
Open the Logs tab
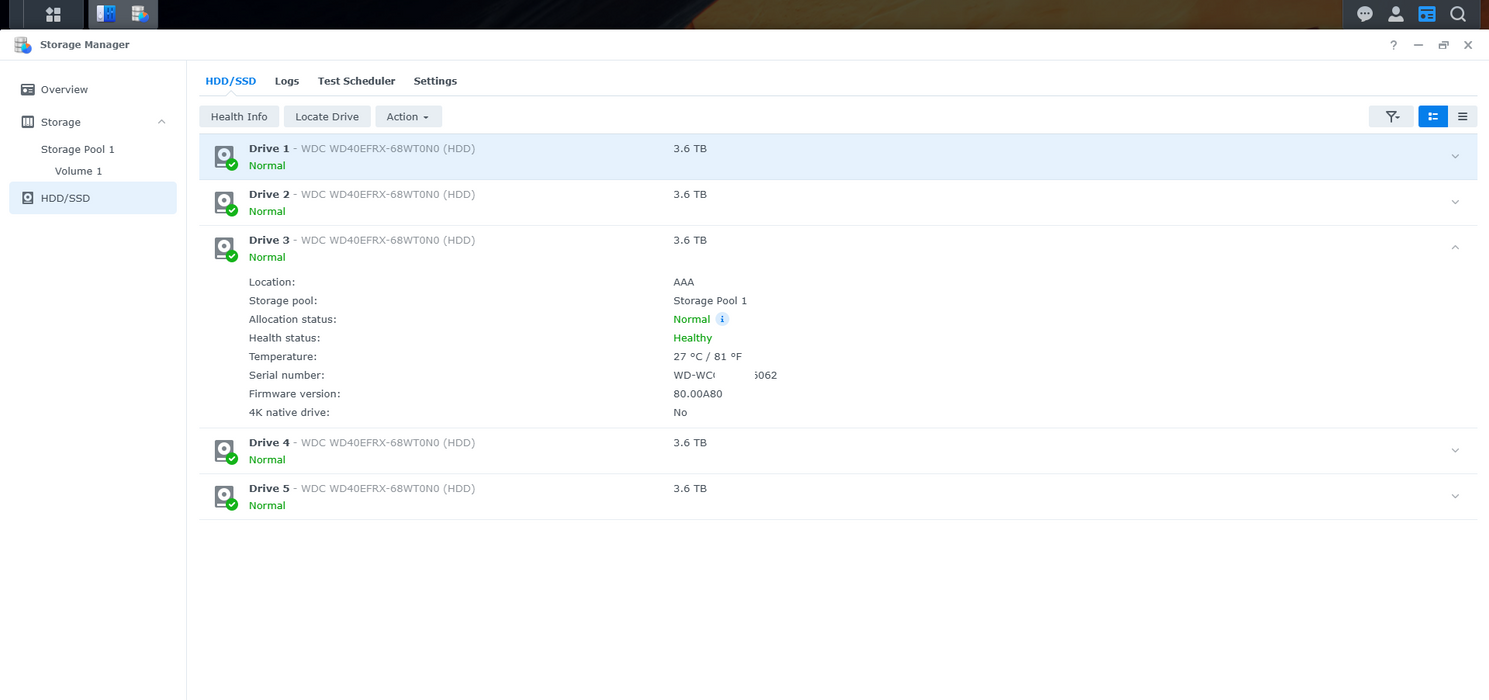pyautogui.click(x=287, y=81)
